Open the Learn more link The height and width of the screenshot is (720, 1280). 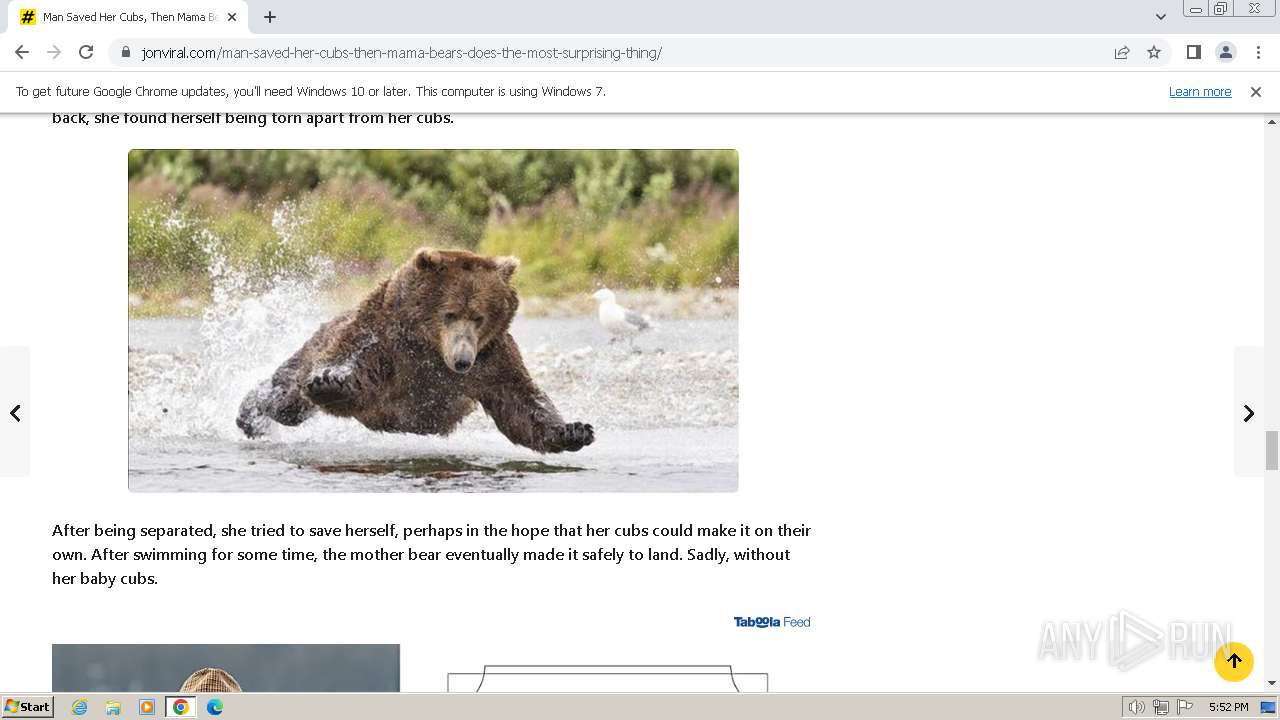(1200, 91)
